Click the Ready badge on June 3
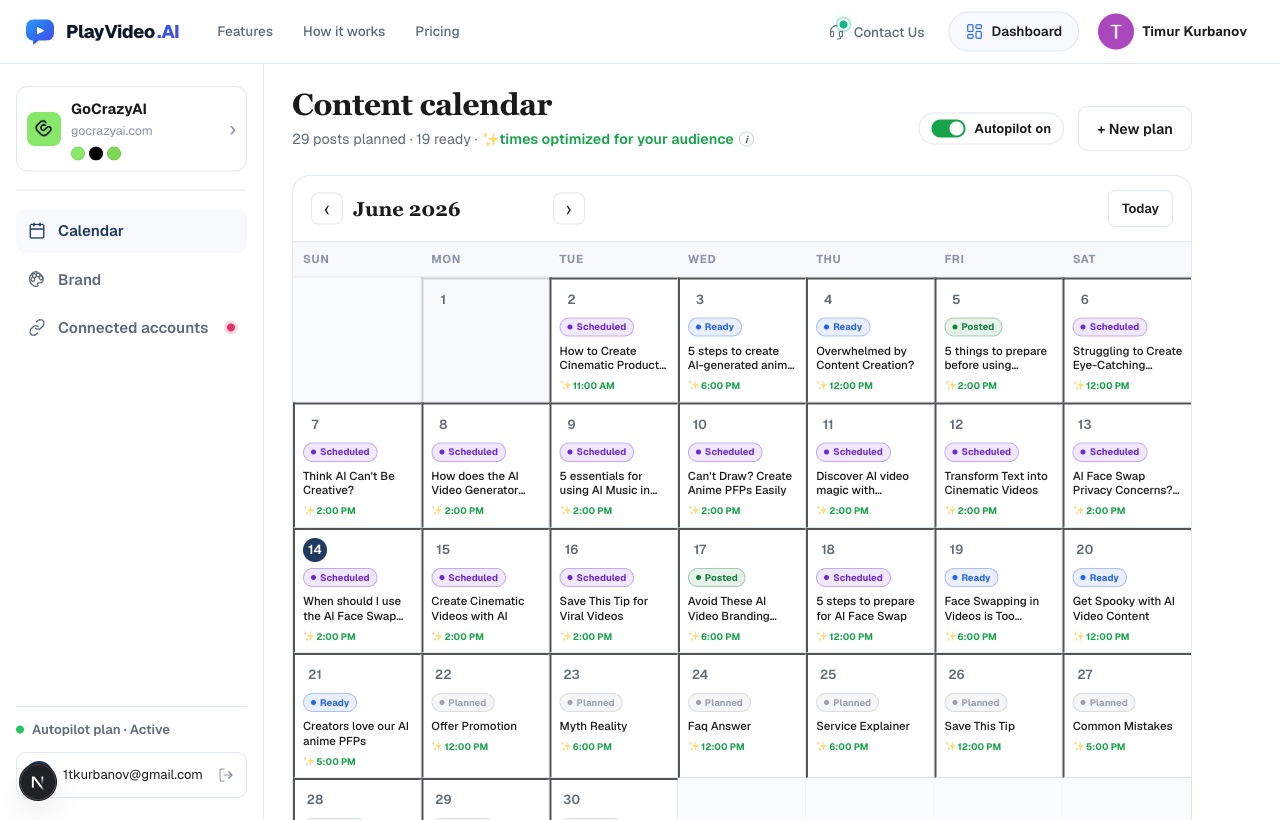Viewport: 1280px width, 820px height. [x=714, y=327]
